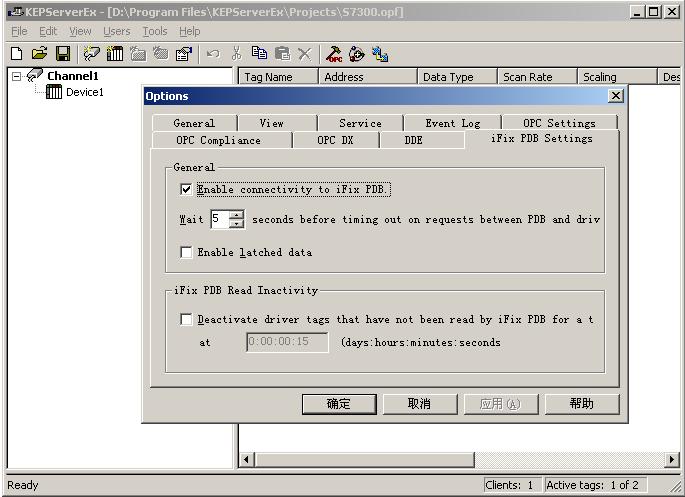The height and width of the screenshot is (497, 685).
Task: Click the greyed New Tag Group icon
Action: tap(138, 54)
